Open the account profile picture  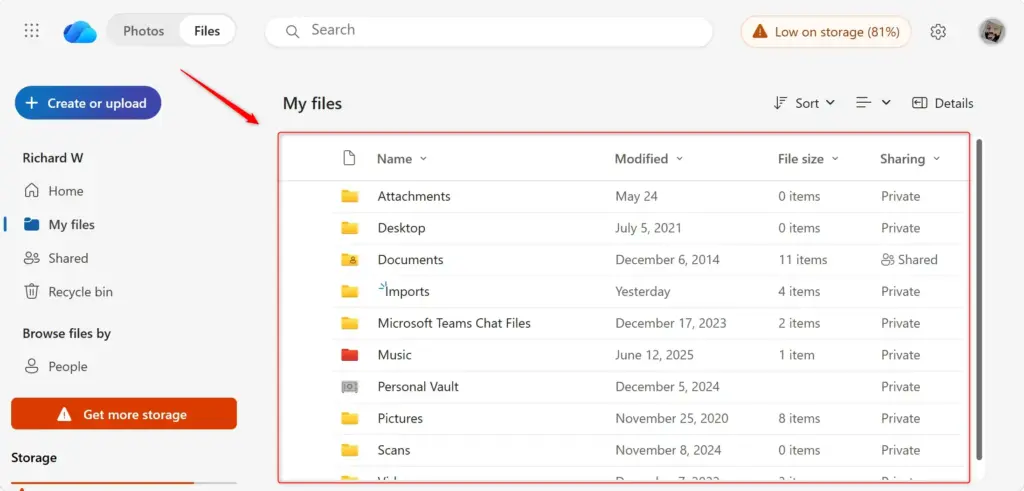[992, 31]
